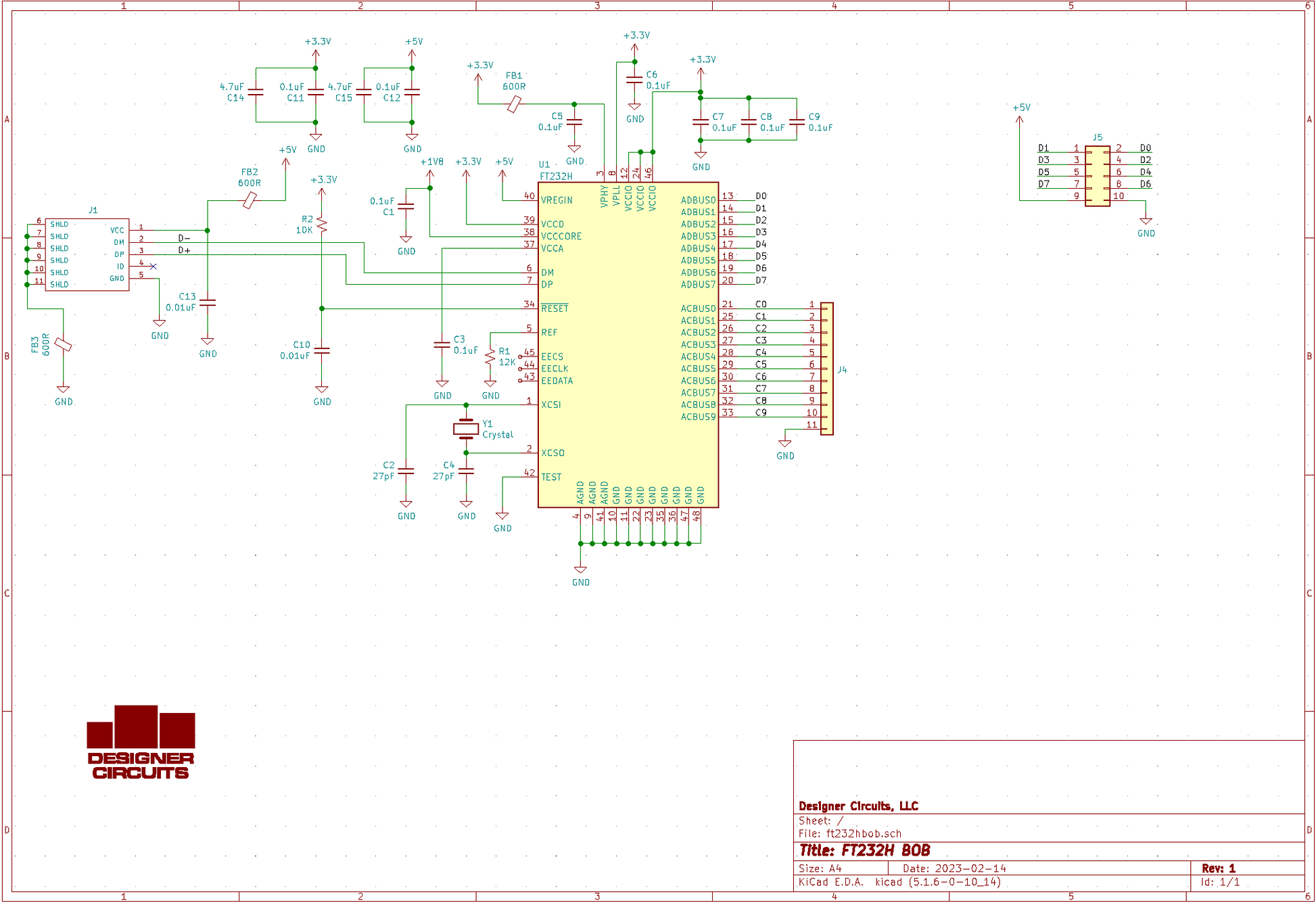The image size is (1316, 903).
Task: Click the File: ft232hbob.sch field
Action: point(850,834)
